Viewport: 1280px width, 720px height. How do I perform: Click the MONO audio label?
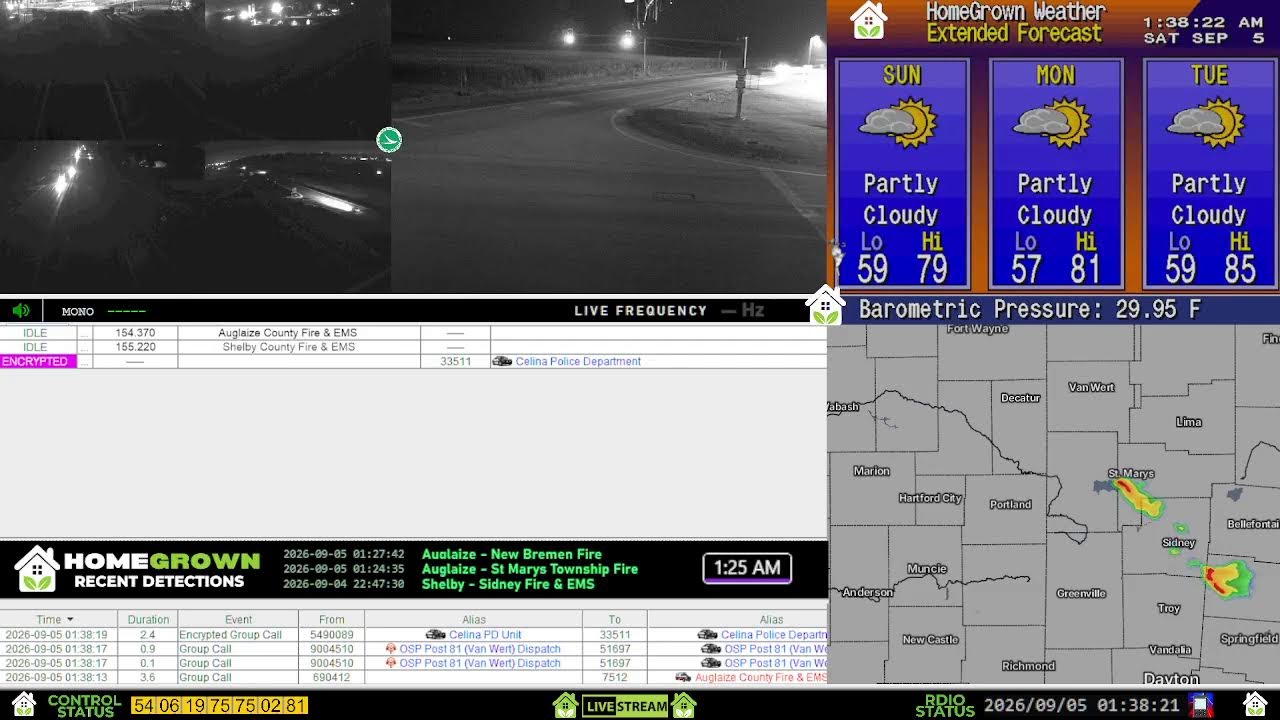(78, 311)
